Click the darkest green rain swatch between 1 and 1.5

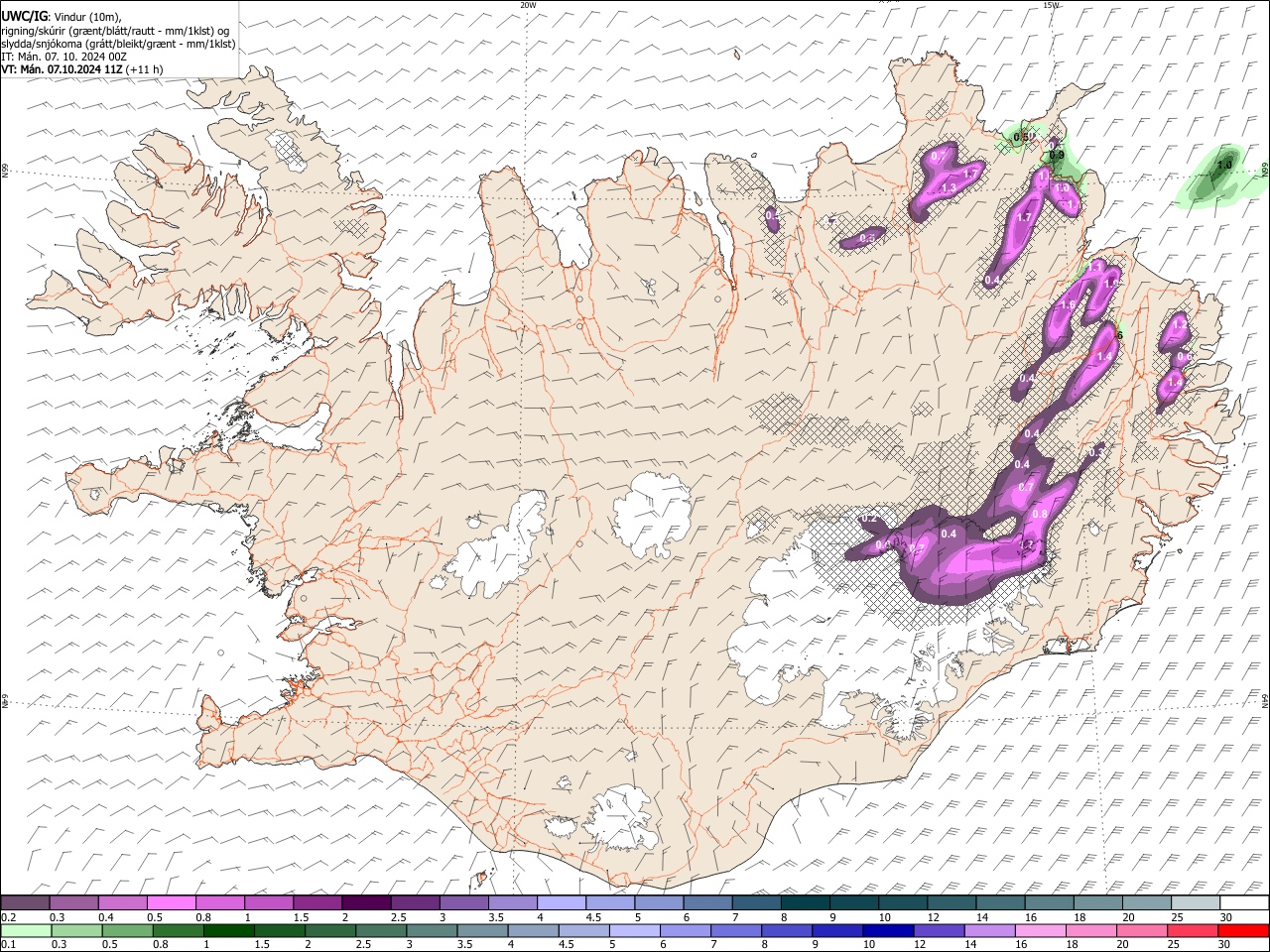click(228, 930)
